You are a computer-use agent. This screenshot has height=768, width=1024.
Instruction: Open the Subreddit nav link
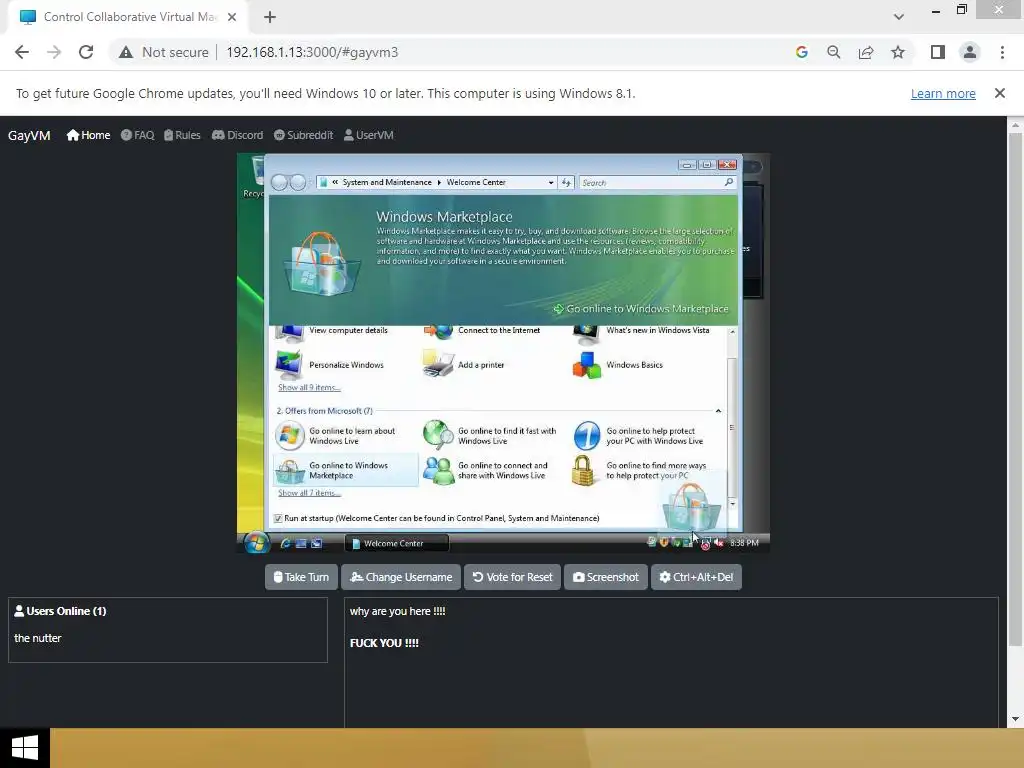[x=303, y=135]
